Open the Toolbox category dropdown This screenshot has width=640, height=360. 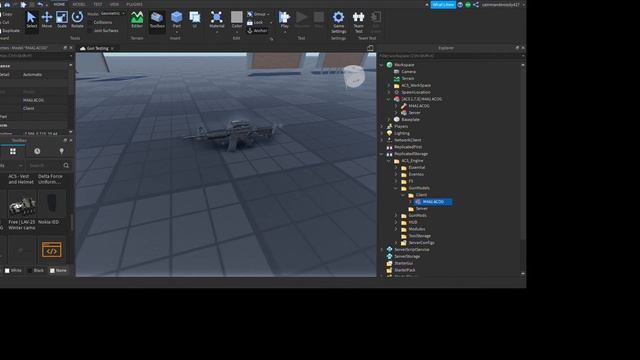(x=12, y=165)
